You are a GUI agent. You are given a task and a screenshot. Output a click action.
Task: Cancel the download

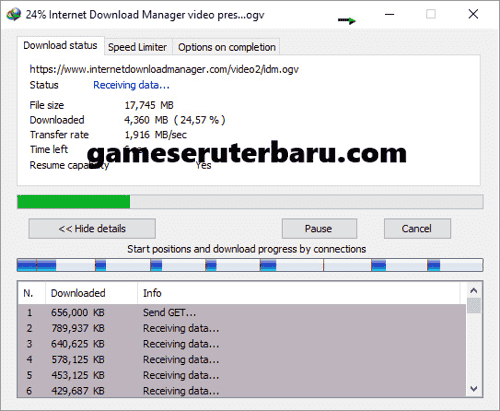coord(417,229)
